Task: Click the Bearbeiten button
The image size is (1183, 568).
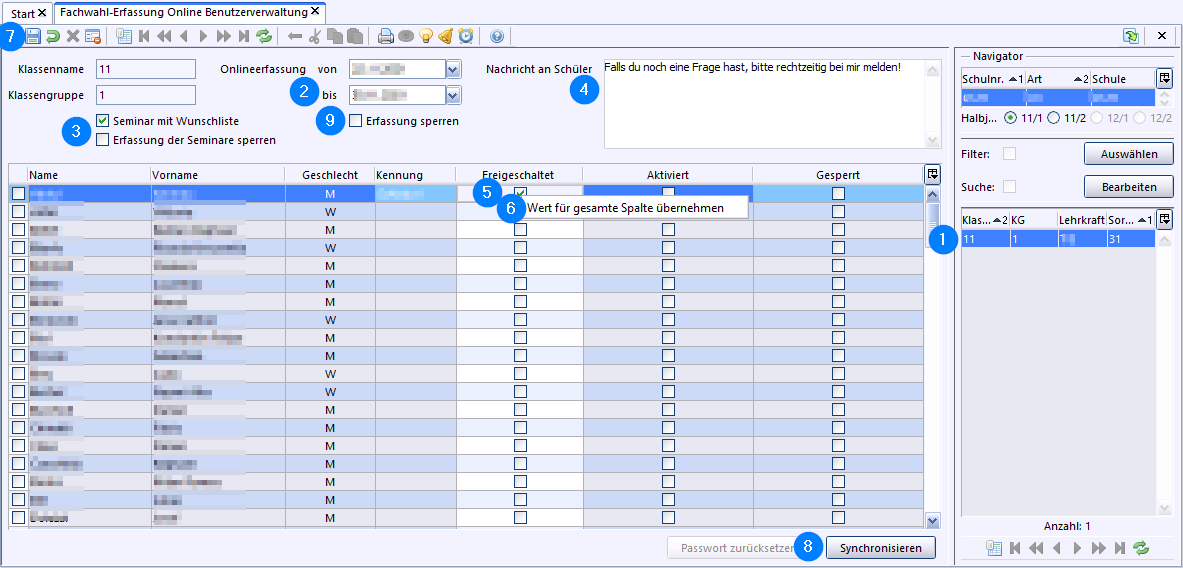Action: click(x=1129, y=186)
